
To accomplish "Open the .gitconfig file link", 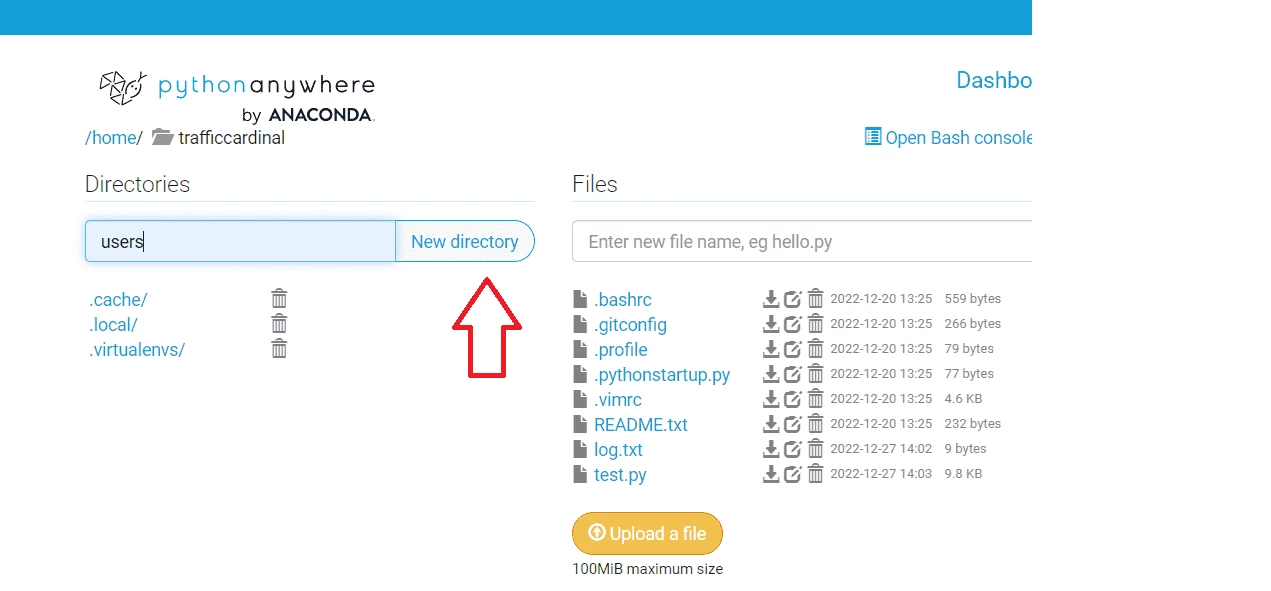I will [630, 325].
